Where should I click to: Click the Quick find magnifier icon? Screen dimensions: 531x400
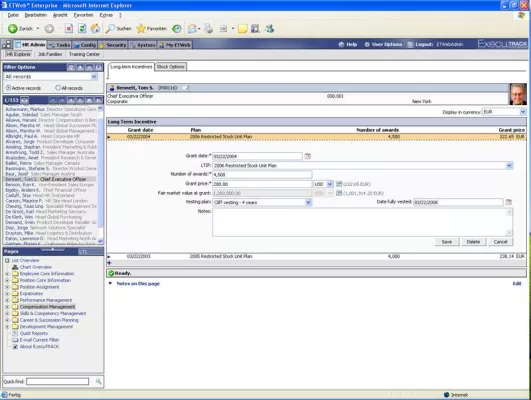tap(98, 381)
